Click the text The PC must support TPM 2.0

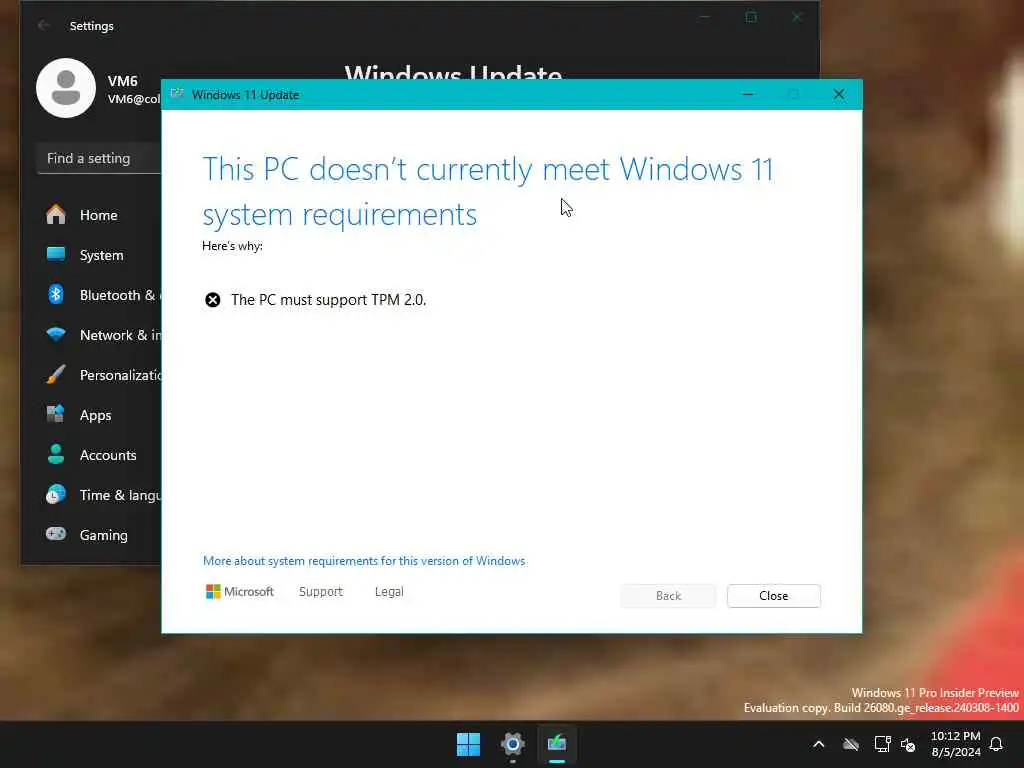[328, 300]
